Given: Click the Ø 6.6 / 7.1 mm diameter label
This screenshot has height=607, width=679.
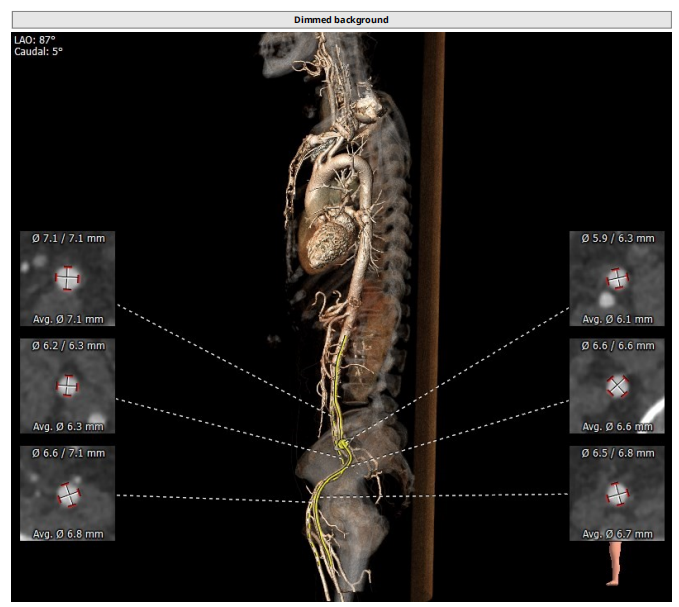Looking at the screenshot, I should (68, 453).
